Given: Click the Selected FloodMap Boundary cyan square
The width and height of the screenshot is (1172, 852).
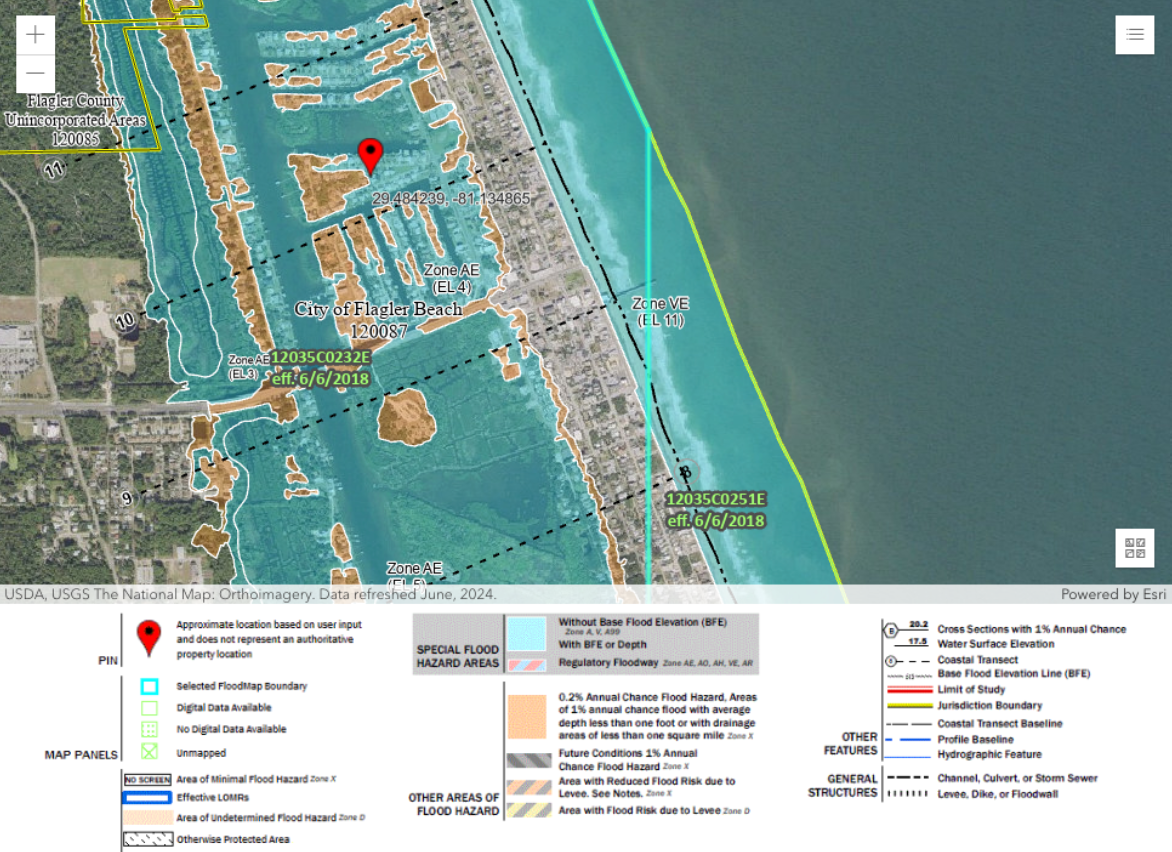Looking at the screenshot, I should [149, 686].
